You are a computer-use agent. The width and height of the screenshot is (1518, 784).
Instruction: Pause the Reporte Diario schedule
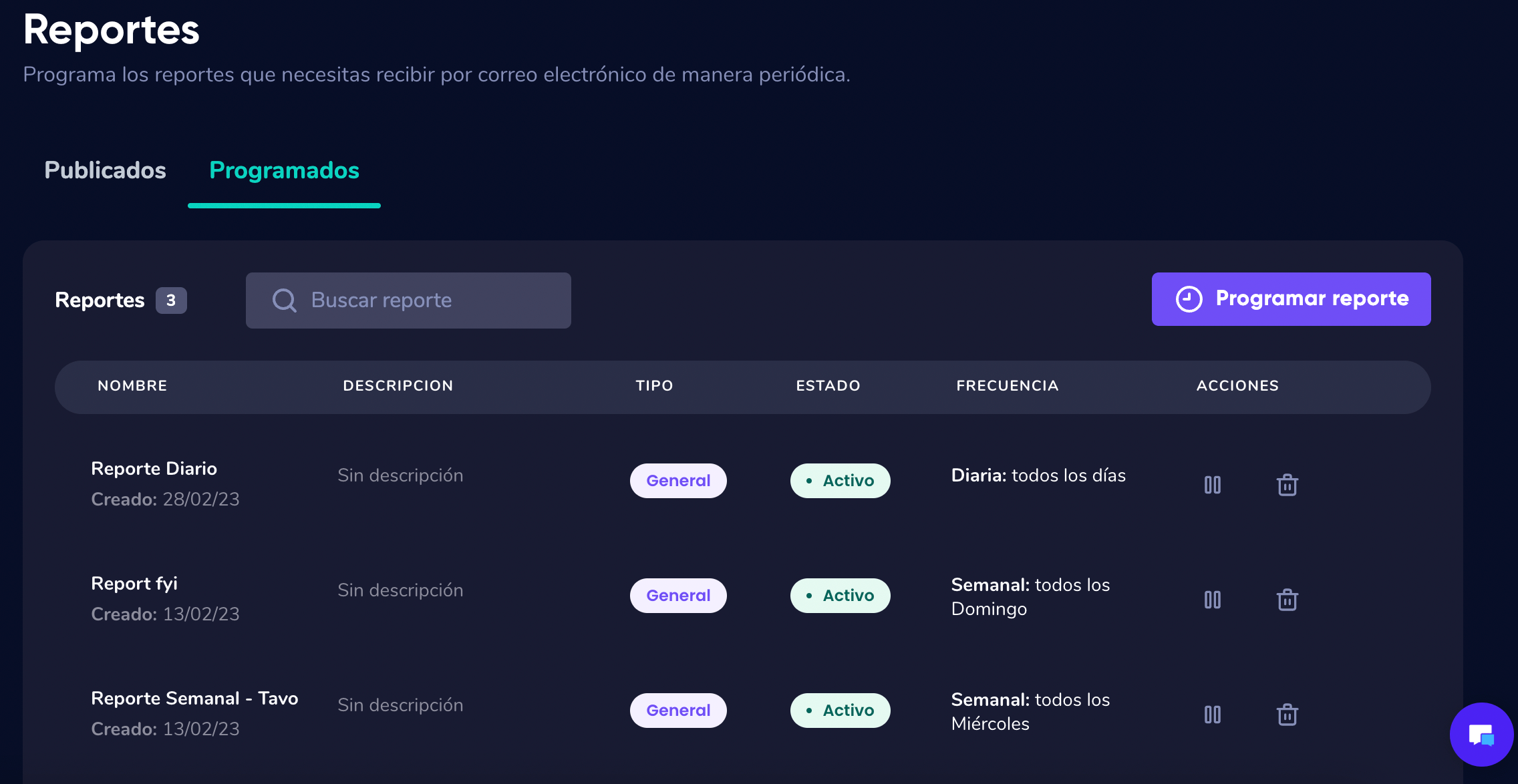(x=1213, y=485)
